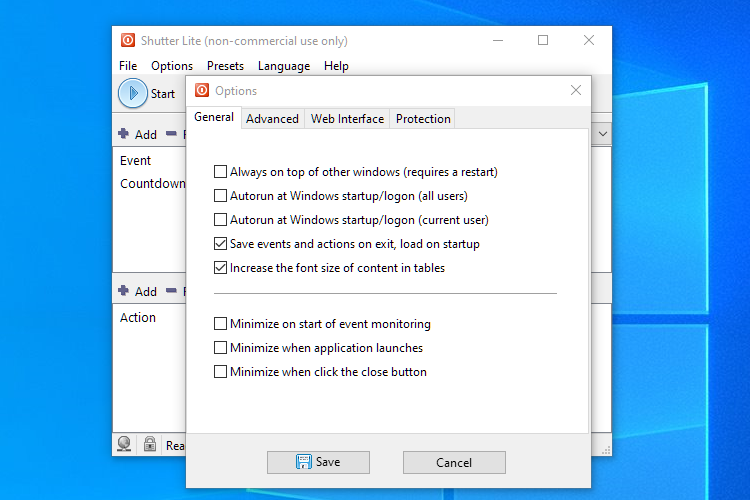Select the General tab

(x=214, y=117)
